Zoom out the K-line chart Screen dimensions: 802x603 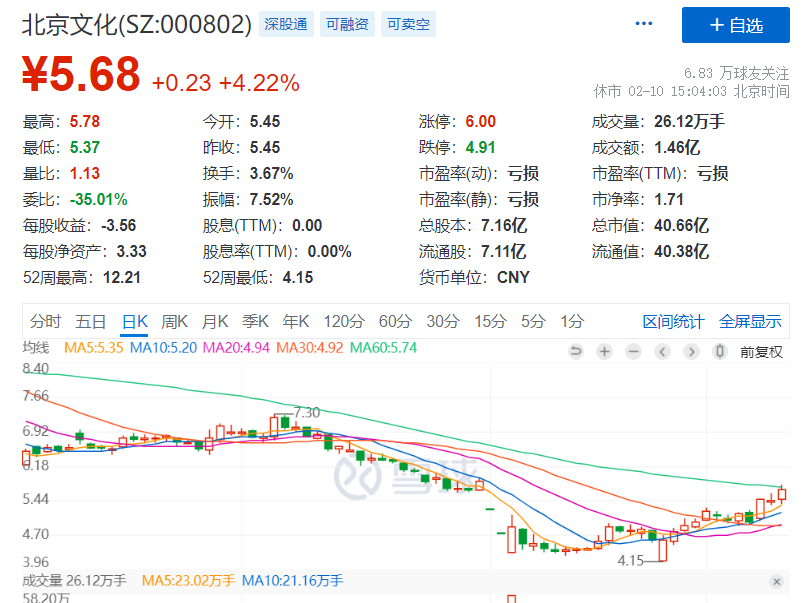click(x=633, y=351)
